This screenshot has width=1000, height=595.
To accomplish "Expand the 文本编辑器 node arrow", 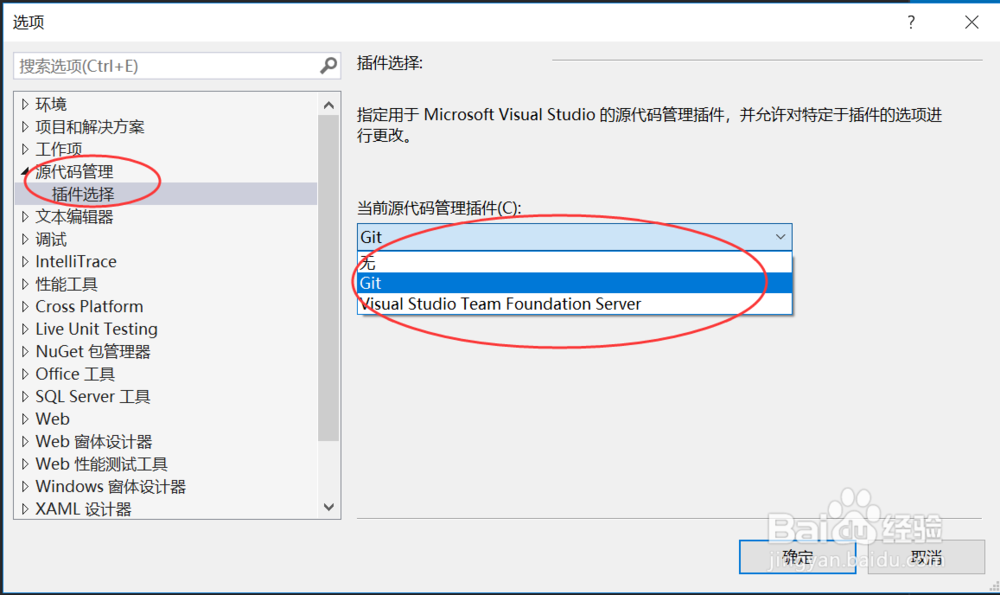I will 25,217.
